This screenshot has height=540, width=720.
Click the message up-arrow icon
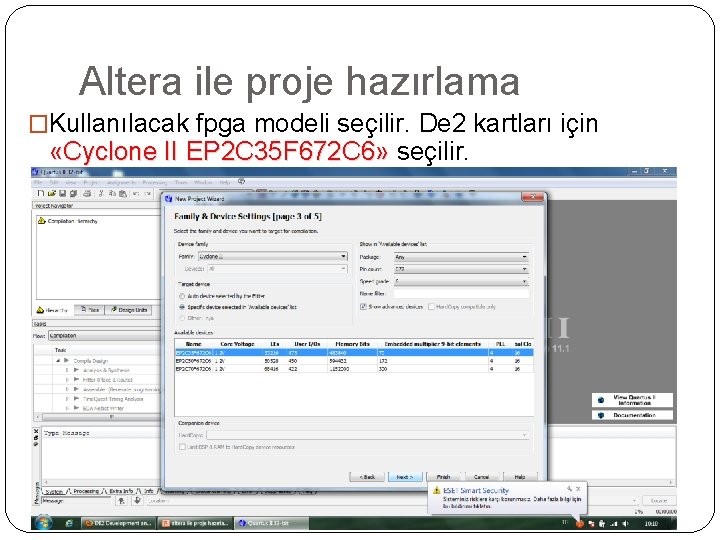[122, 501]
